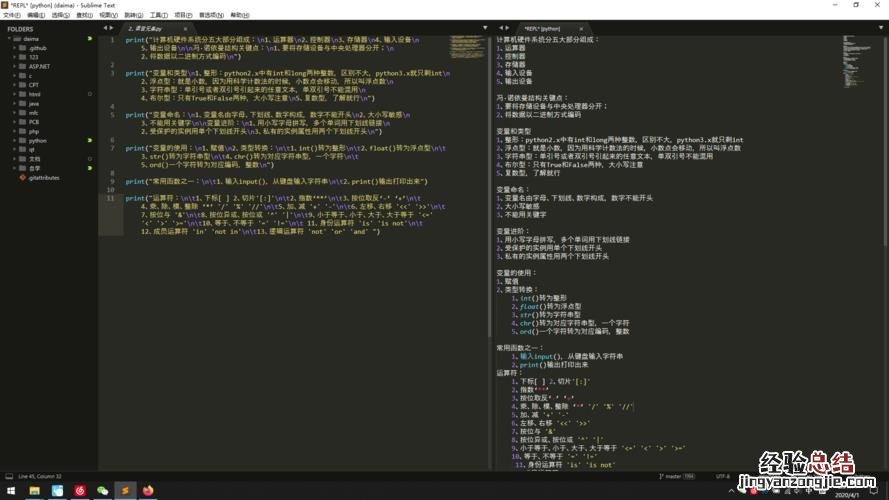Open the 首选项 (Preferences) menu
This screenshot has height=500, width=889.
point(211,16)
